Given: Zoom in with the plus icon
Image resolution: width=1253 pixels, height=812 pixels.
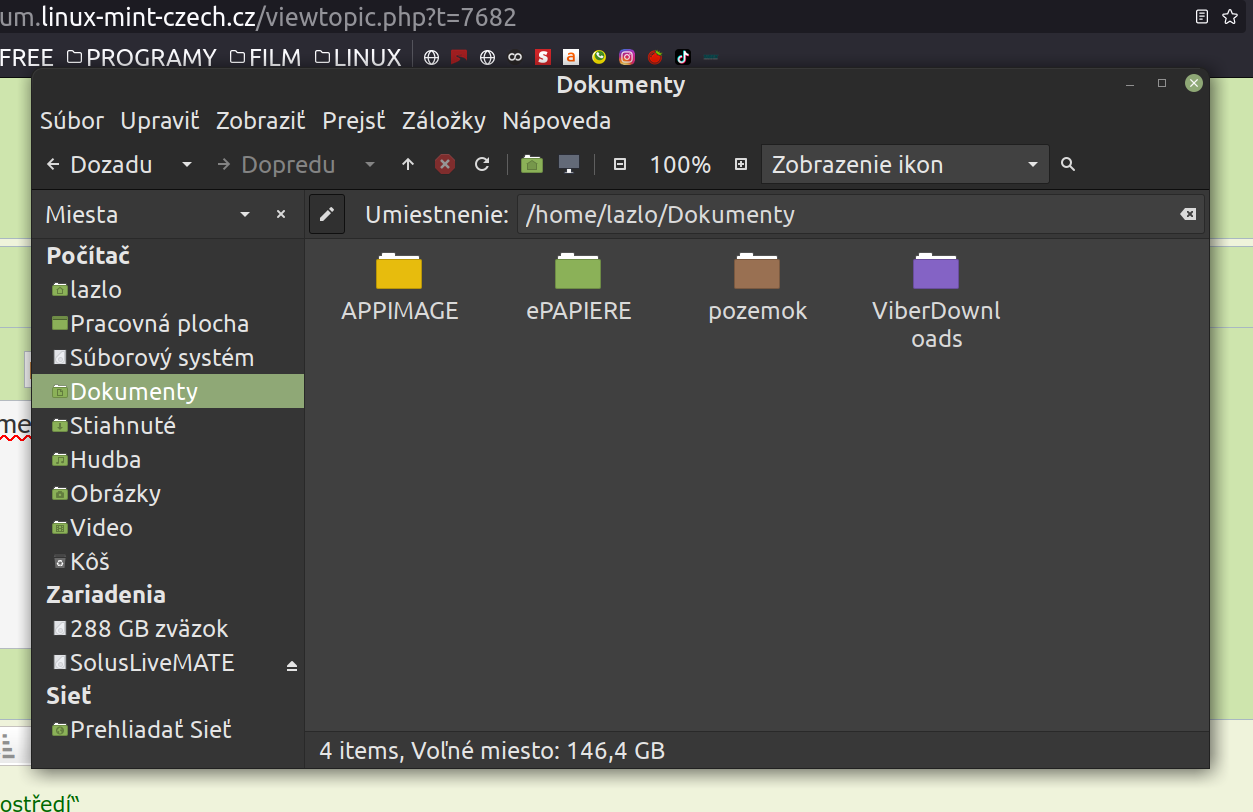Looking at the screenshot, I should coord(741,165).
